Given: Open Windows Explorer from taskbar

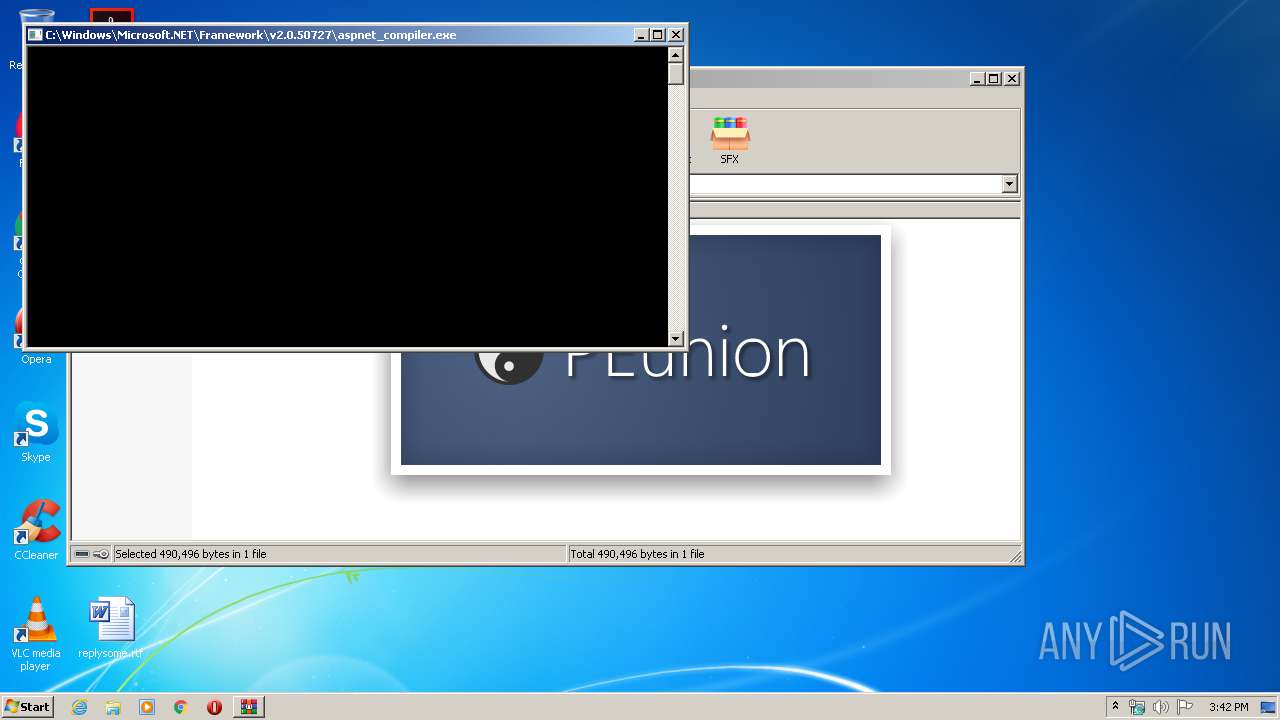Looking at the screenshot, I should coord(113,707).
